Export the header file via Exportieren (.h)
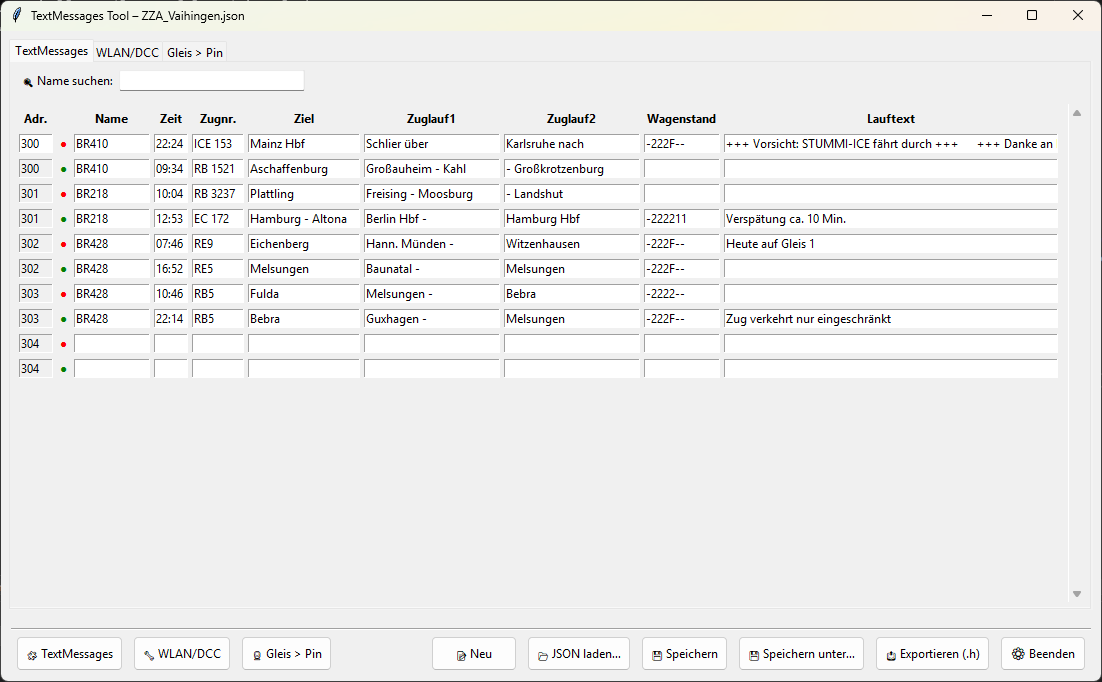The height and width of the screenshot is (682, 1102). click(932, 654)
